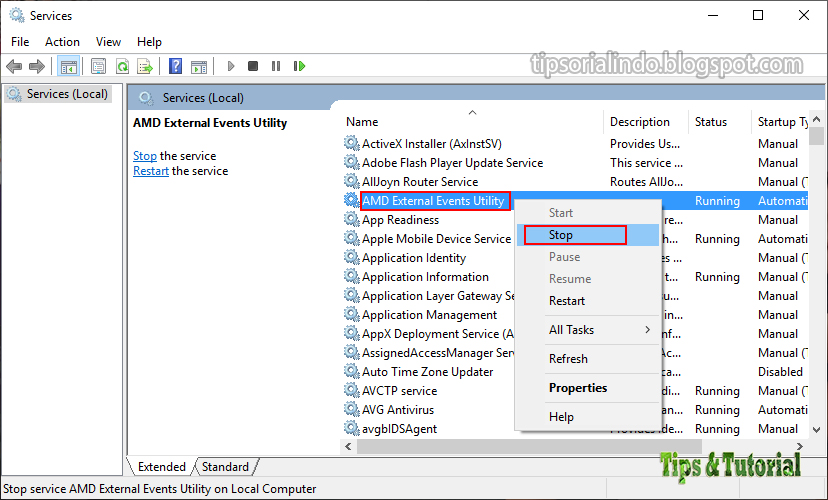
Task: Click gear icon beside Auto Time Zone Updater
Action: 352,371
